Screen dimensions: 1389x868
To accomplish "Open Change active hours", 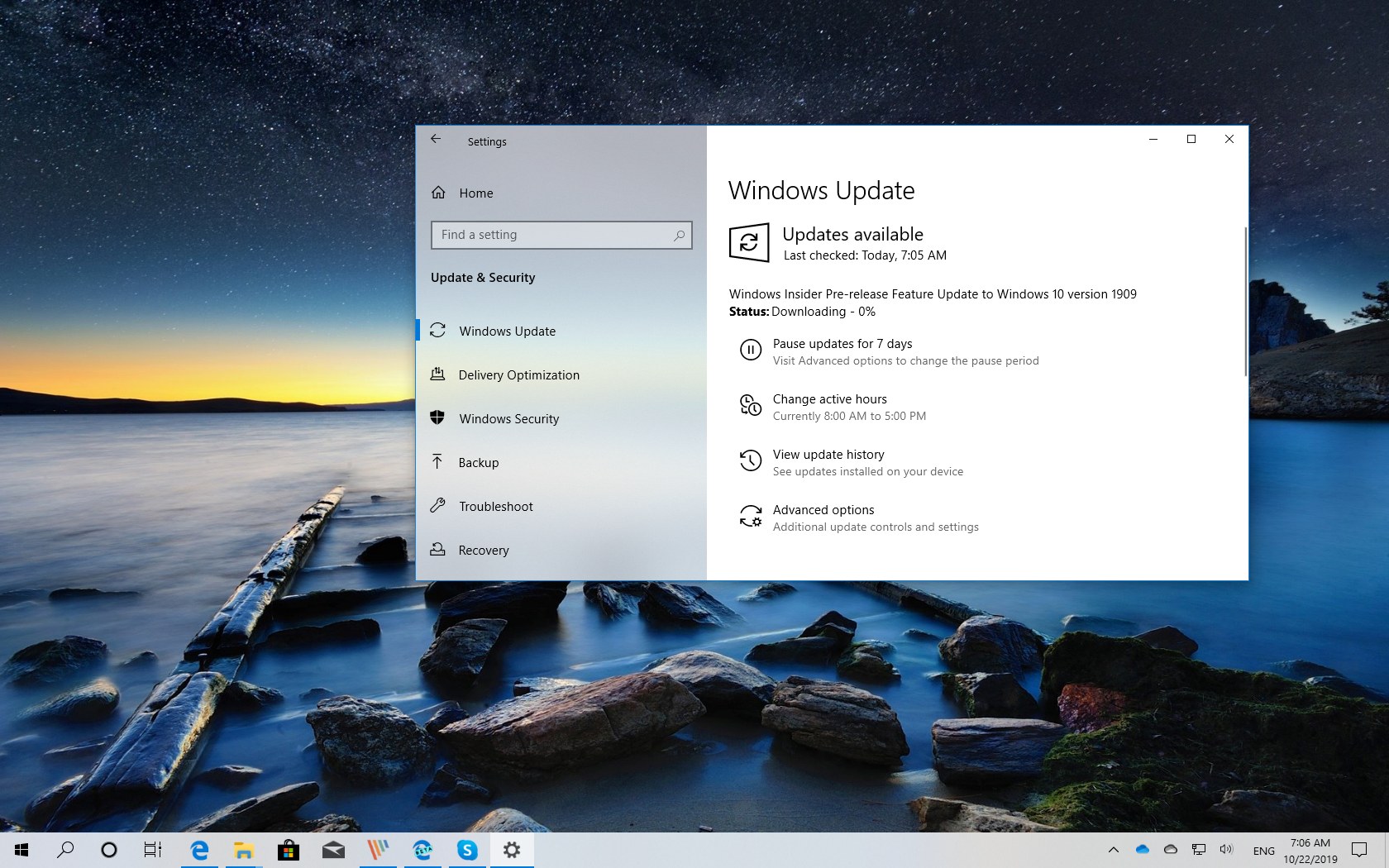I will pos(829,399).
